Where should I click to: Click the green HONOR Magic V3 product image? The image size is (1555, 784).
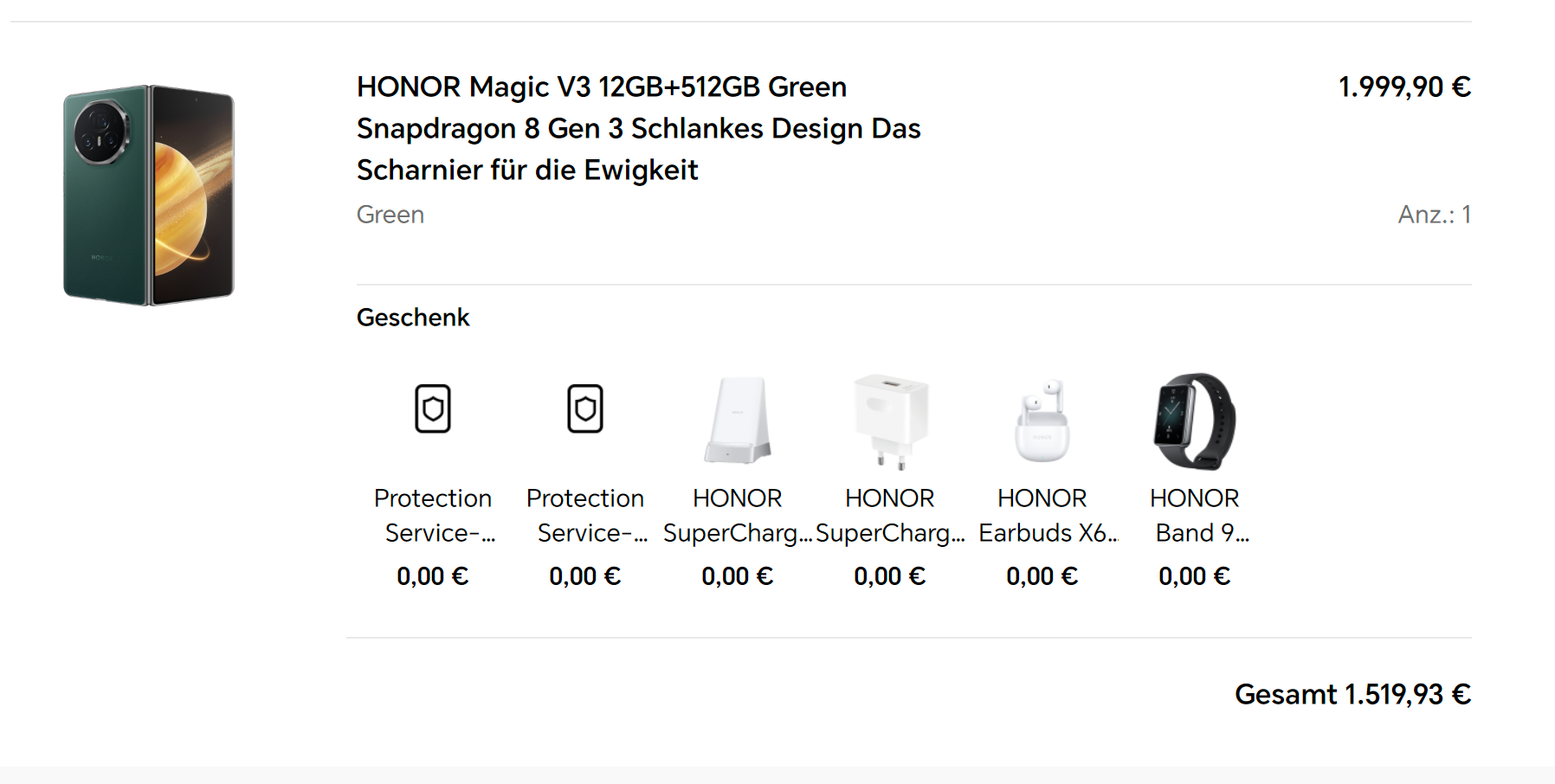(149, 195)
